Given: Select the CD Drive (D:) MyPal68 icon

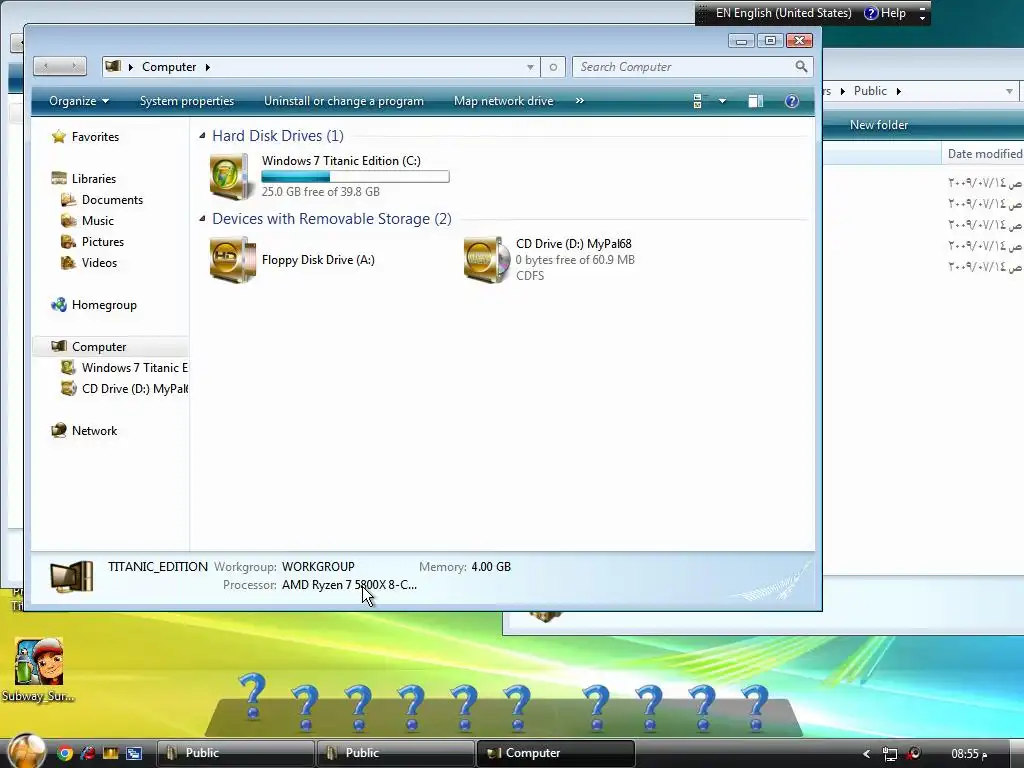Looking at the screenshot, I should (487, 260).
